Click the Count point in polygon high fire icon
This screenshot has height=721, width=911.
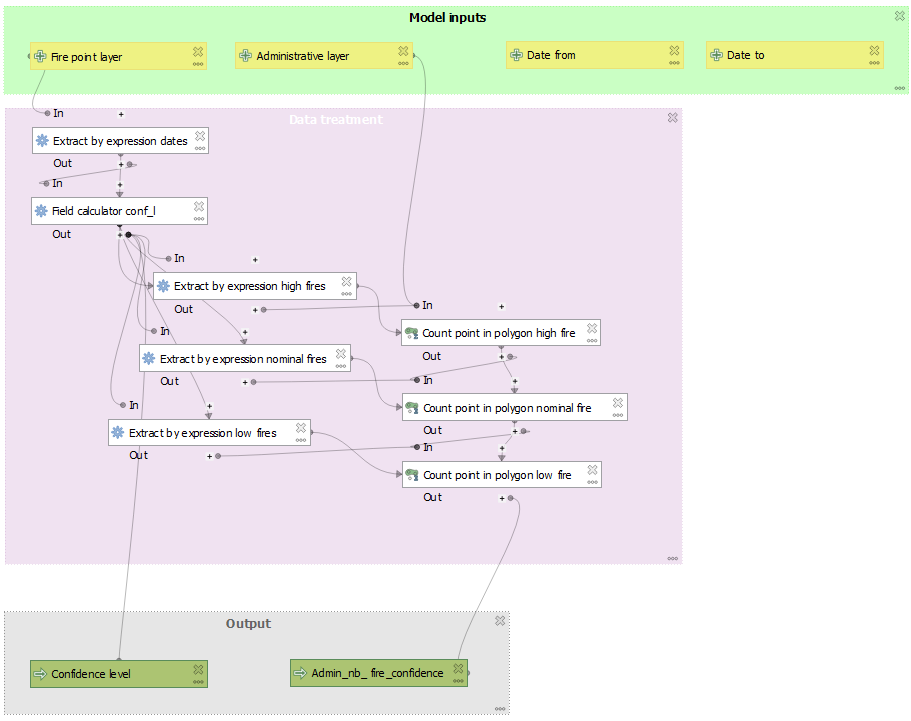tap(411, 333)
